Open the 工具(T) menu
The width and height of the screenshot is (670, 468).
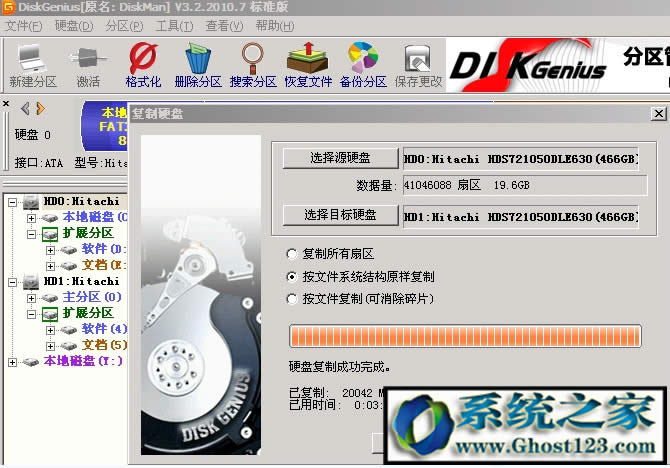[174, 25]
